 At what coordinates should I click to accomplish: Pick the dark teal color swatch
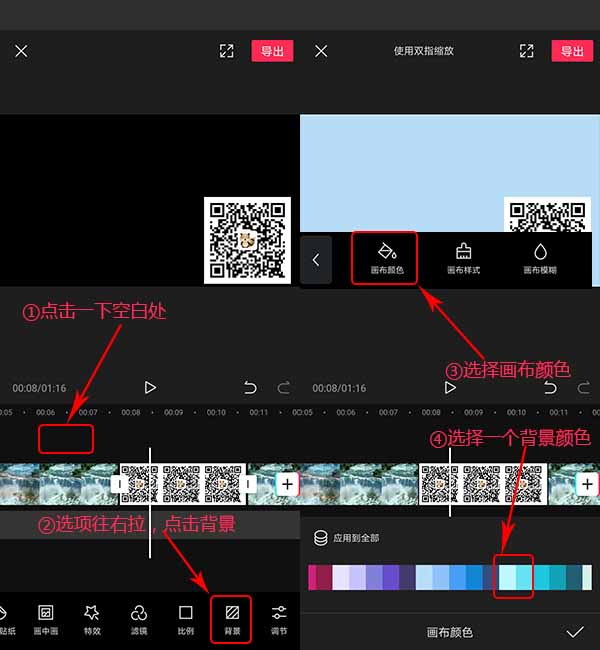(574, 577)
